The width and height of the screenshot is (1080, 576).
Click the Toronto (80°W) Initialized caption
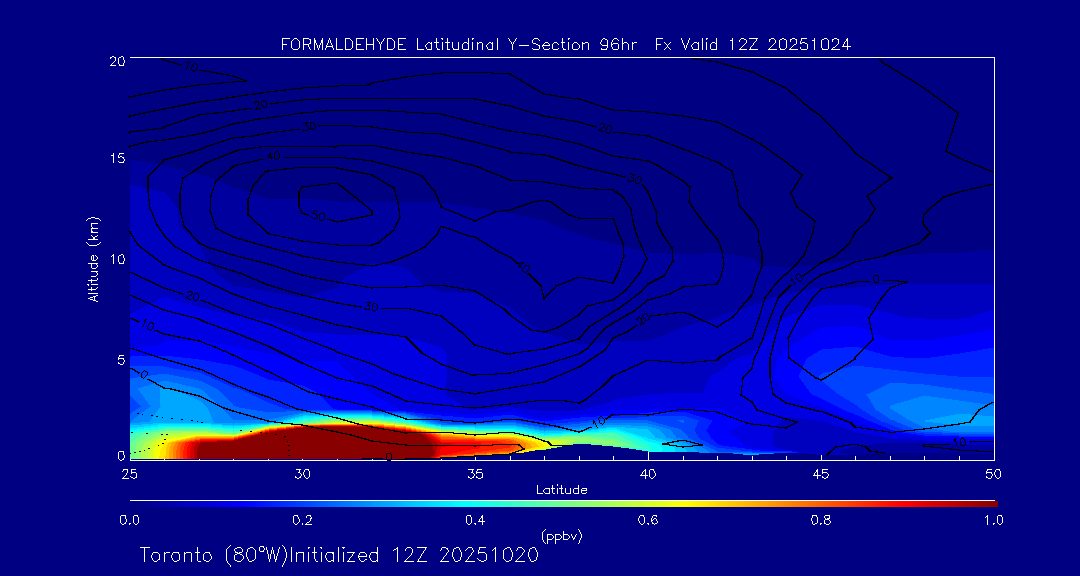339,555
